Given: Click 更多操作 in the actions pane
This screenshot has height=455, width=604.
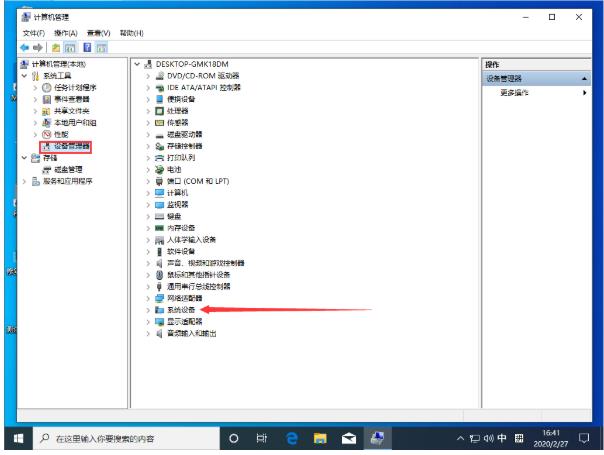Looking at the screenshot, I should (x=514, y=92).
